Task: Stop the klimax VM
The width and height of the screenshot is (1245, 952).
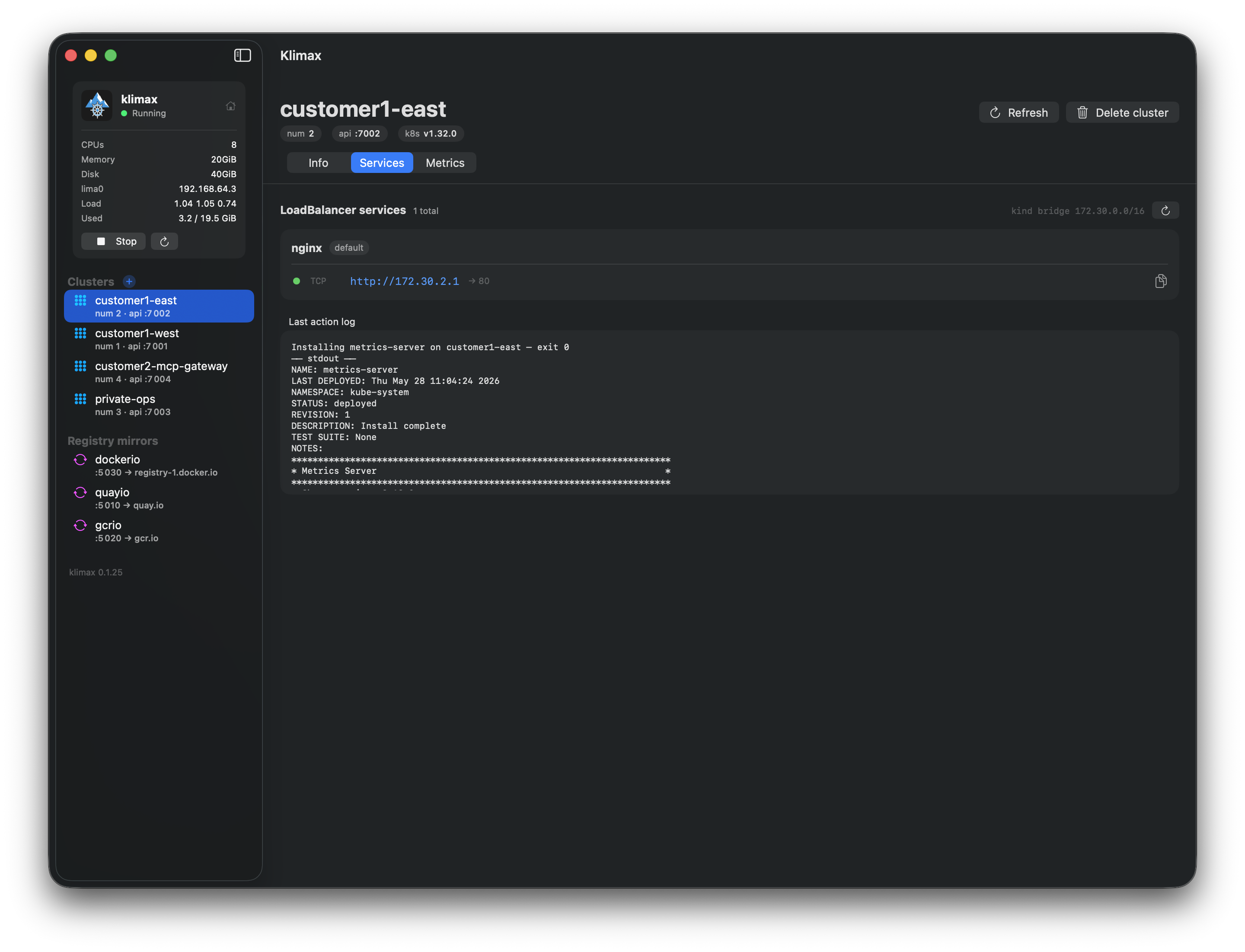Action: (113, 241)
